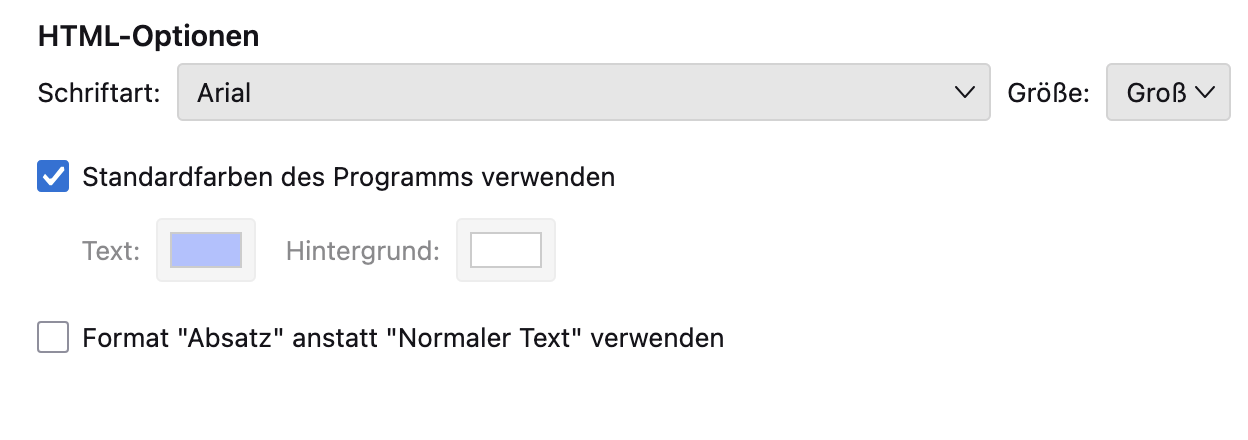The image size is (1248, 440).
Task: Click the greyed "Text:" label
Action: tap(111, 251)
